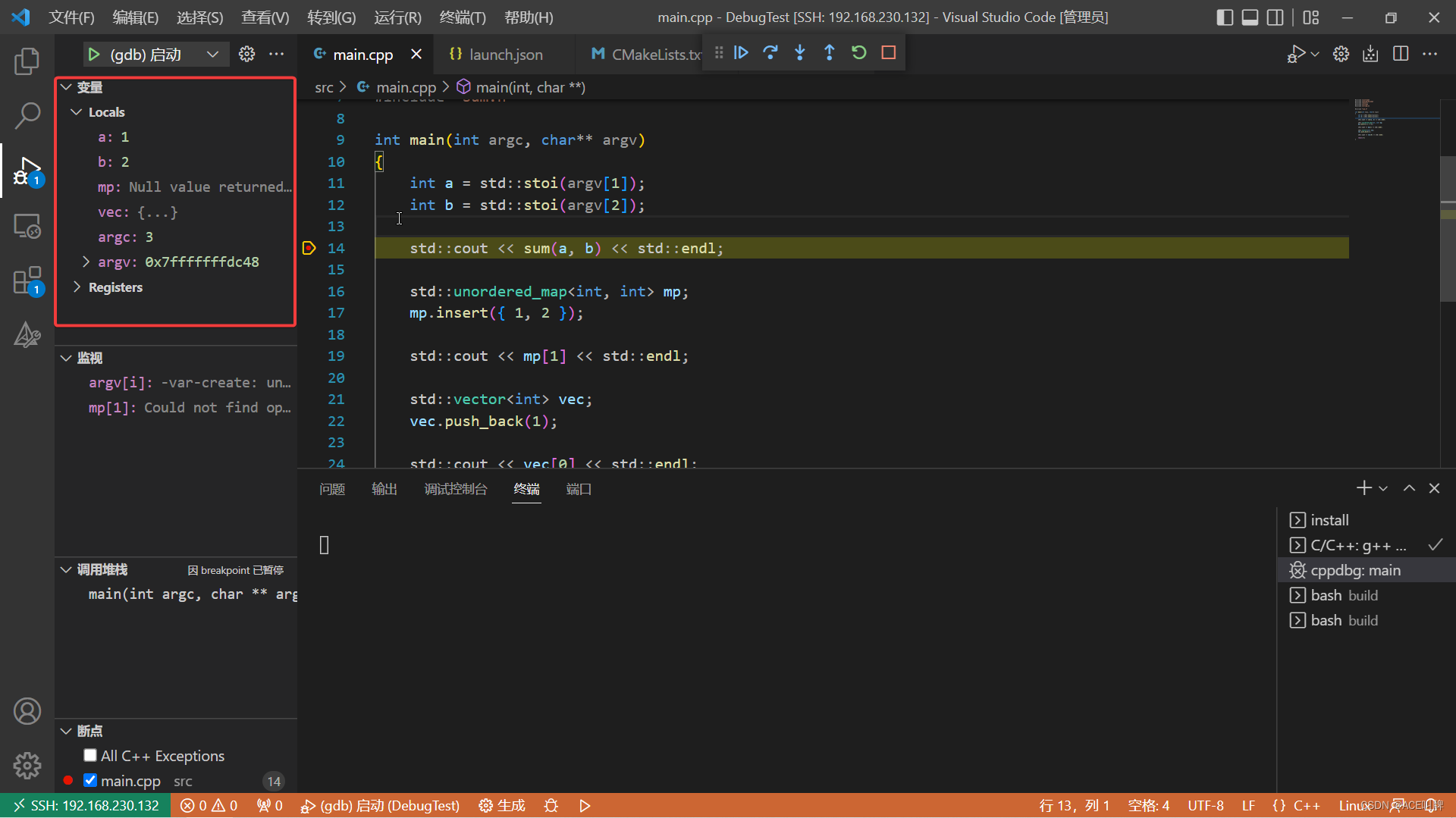The height and width of the screenshot is (818, 1456).
Task: Collapse the 监视 watch section
Action: (66, 358)
